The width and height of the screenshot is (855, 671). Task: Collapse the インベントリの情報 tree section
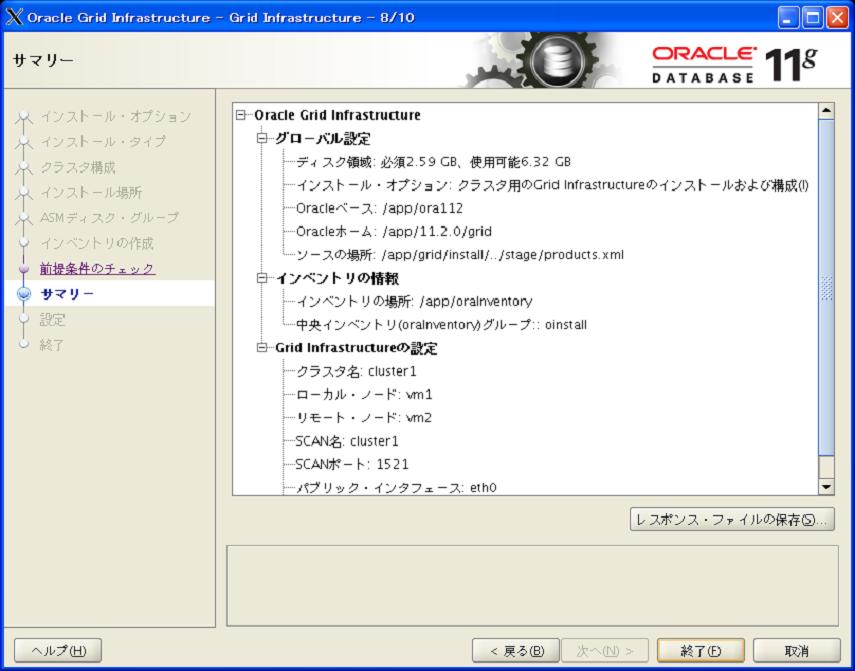(262, 279)
